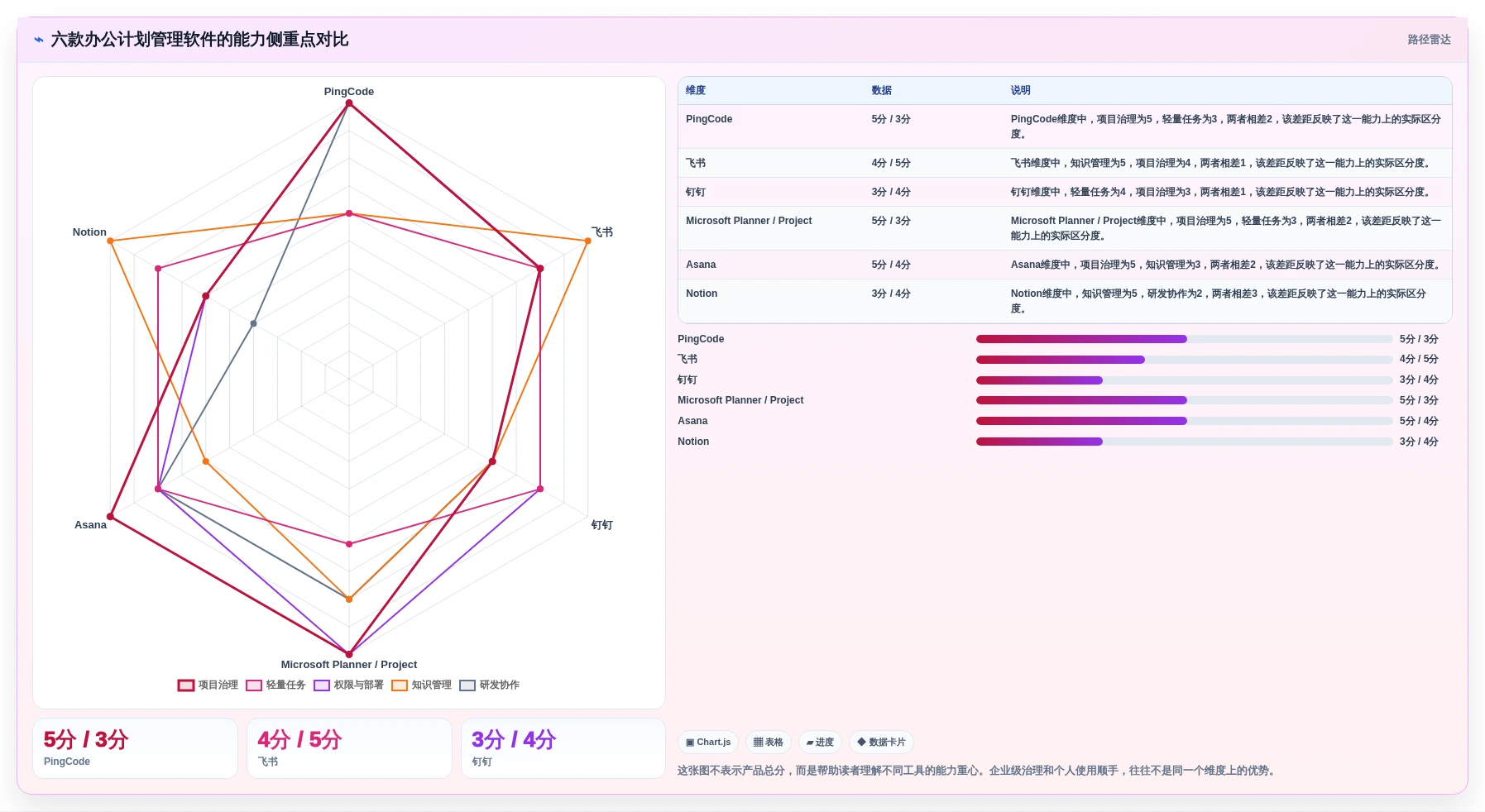Click the 维度 column header

696,90
